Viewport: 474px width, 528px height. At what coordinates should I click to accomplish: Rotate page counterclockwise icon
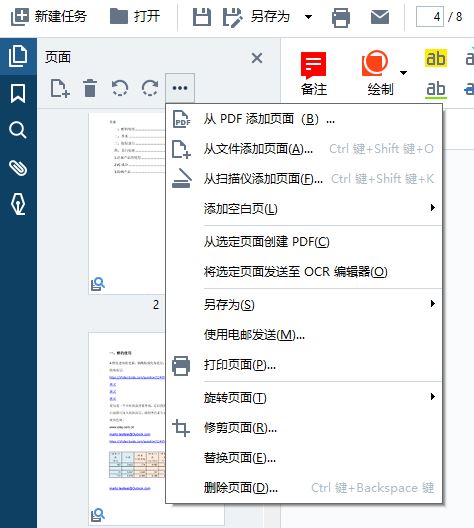tap(120, 88)
